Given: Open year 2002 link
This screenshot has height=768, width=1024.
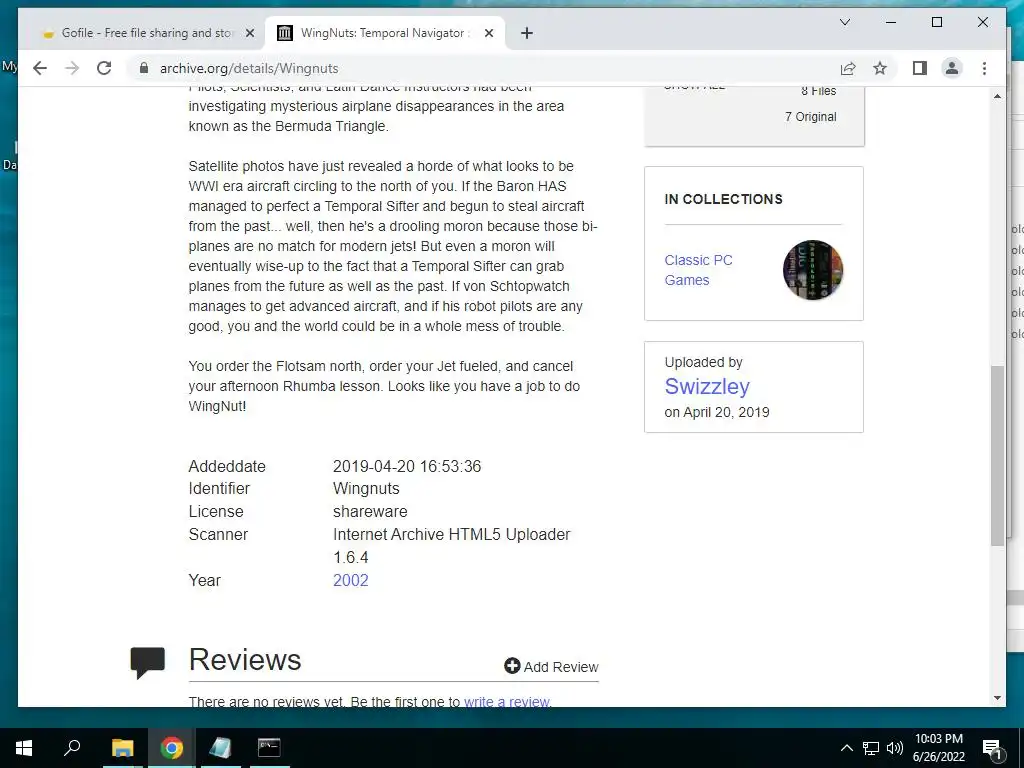Looking at the screenshot, I should [351, 580].
